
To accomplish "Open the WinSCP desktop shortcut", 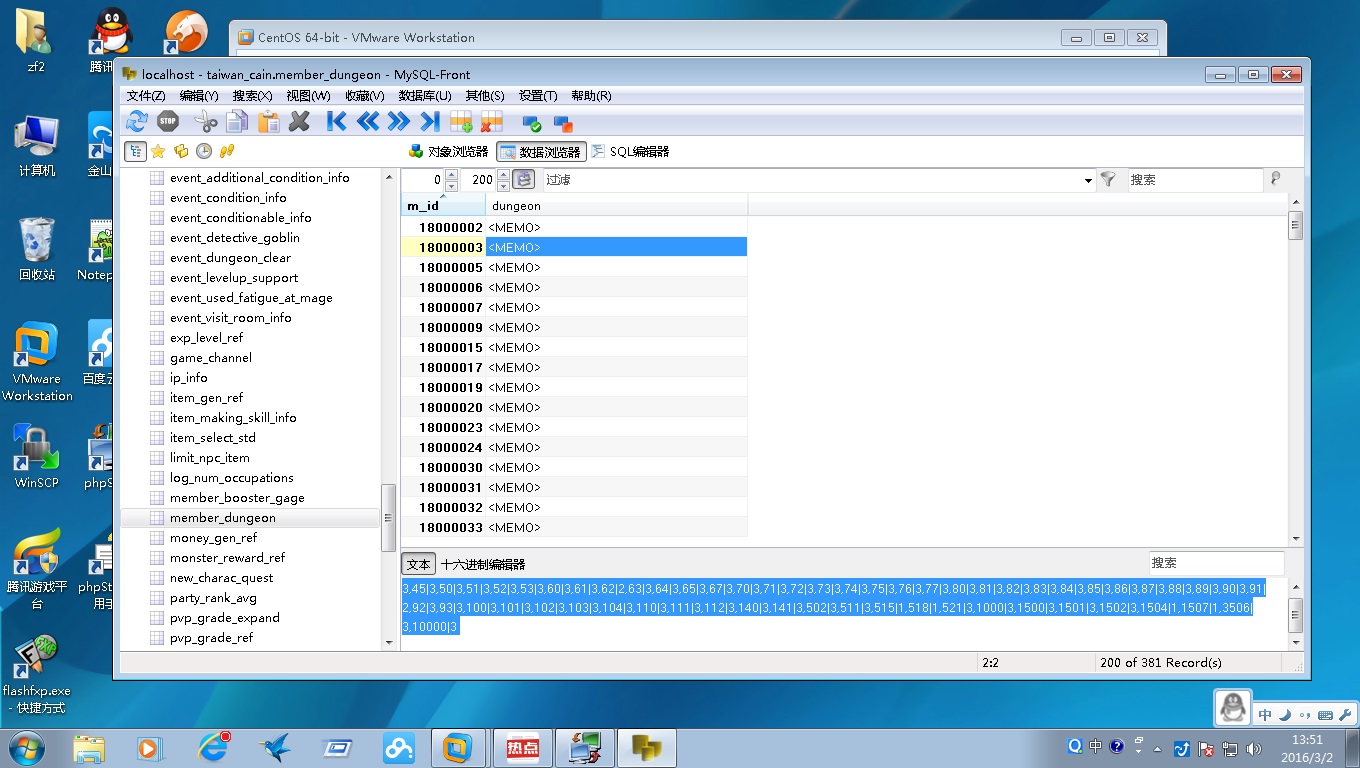I will click(37, 456).
